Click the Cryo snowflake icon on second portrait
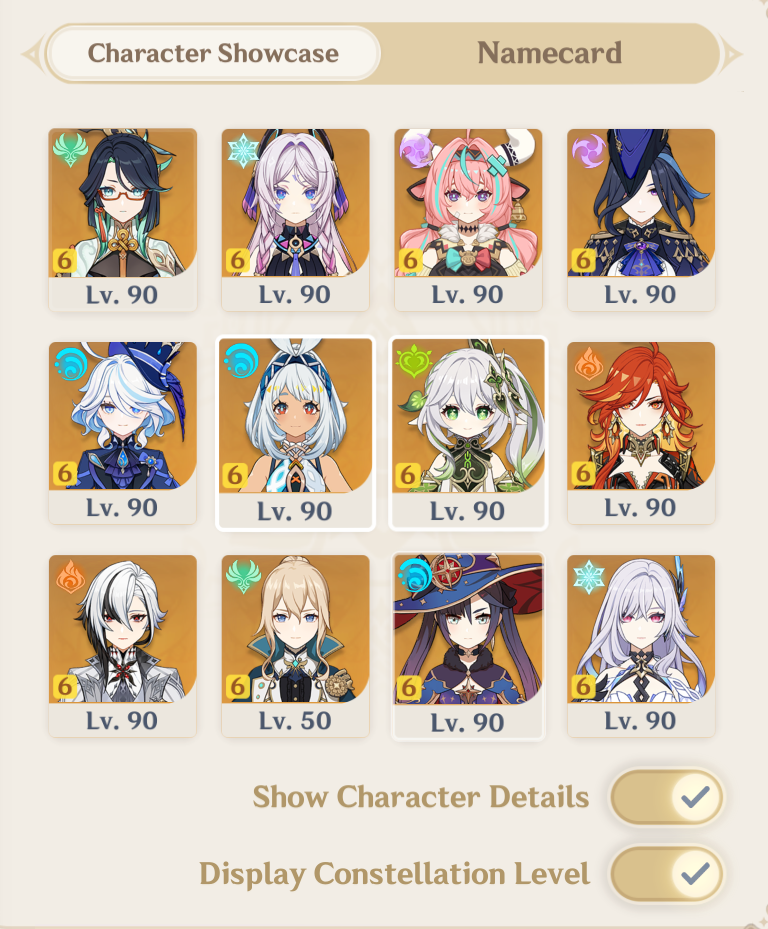The height and width of the screenshot is (929, 768). coord(243,149)
